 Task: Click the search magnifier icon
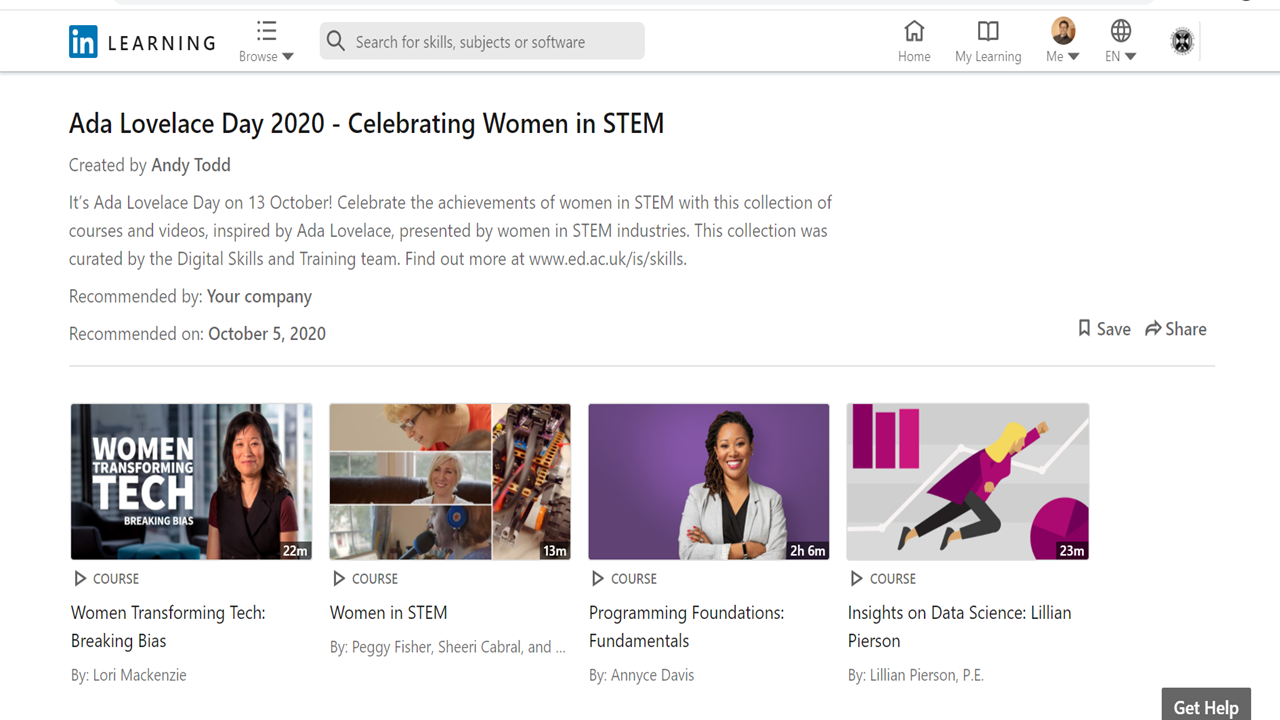coord(336,41)
